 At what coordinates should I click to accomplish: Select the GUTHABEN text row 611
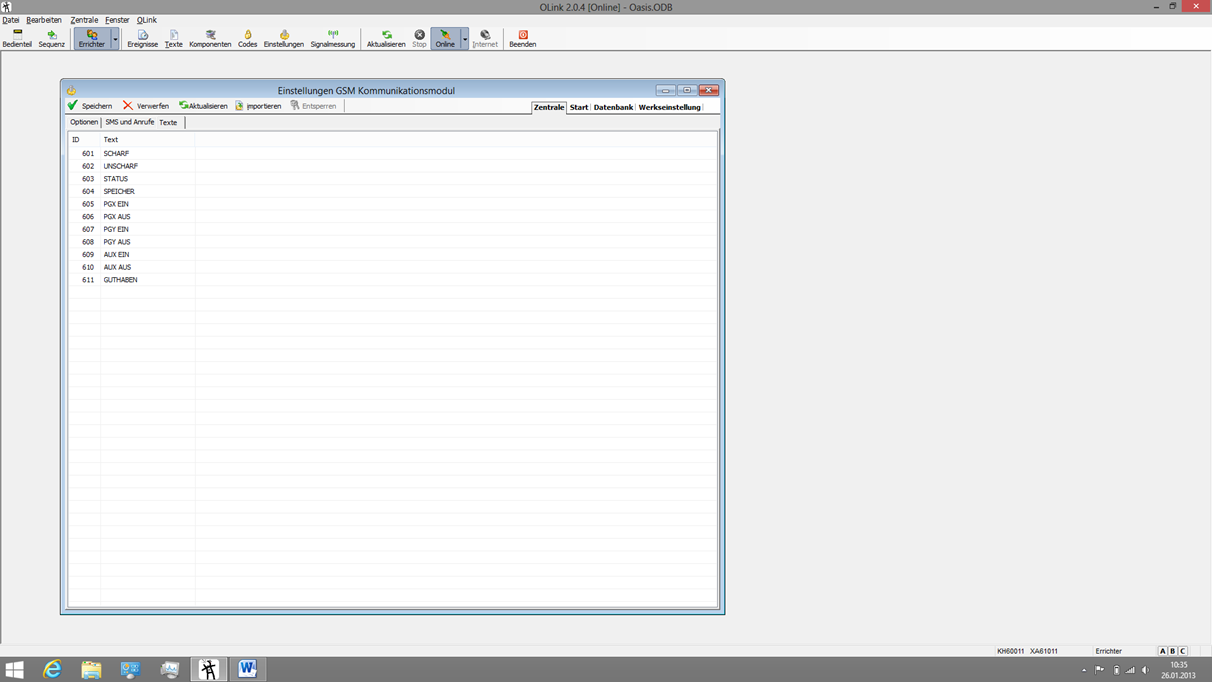(x=120, y=280)
